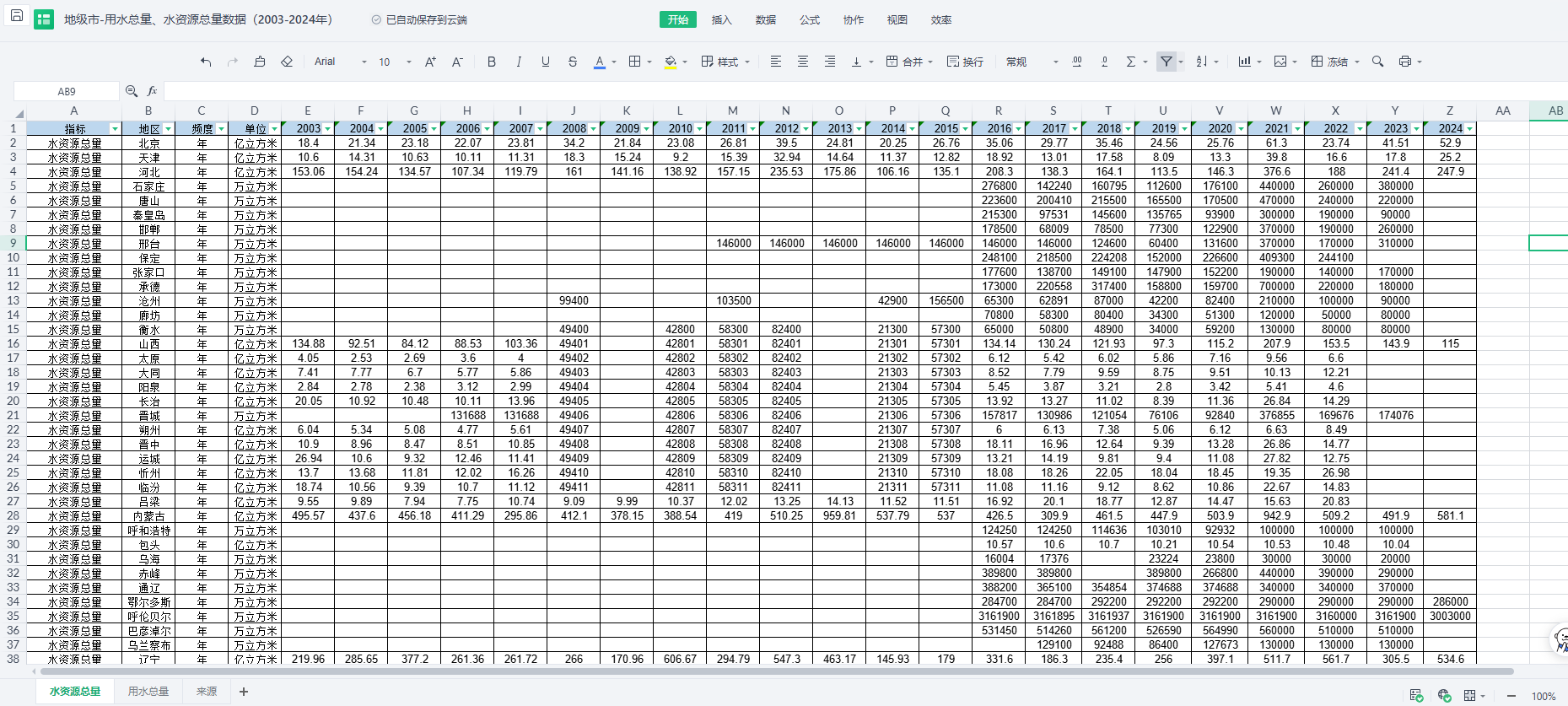Image resolution: width=1568 pixels, height=706 pixels.
Task: Increase font size with A+
Action: click(x=430, y=62)
